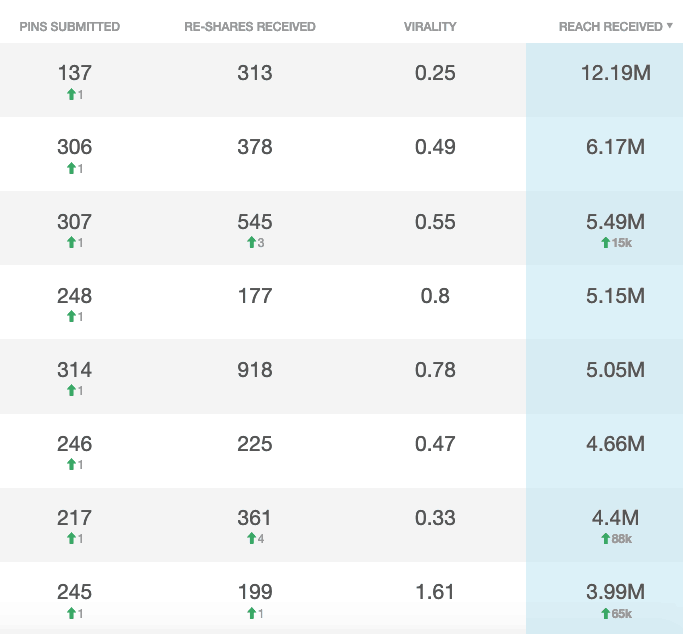Screen dimensions: 683x634
Task: Click the 378 re-shares value
Action: tap(255, 147)
